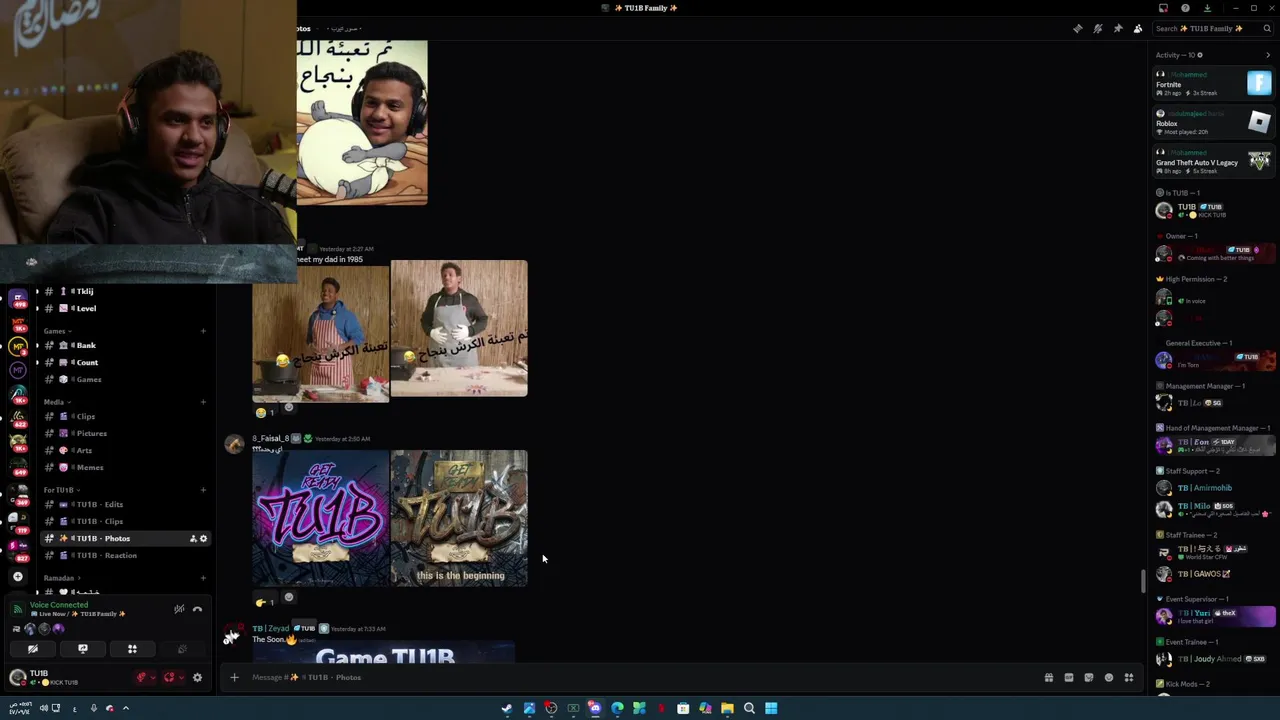
Task: Click the Message TU1B - Photos input field
Action: coord(640,677)
